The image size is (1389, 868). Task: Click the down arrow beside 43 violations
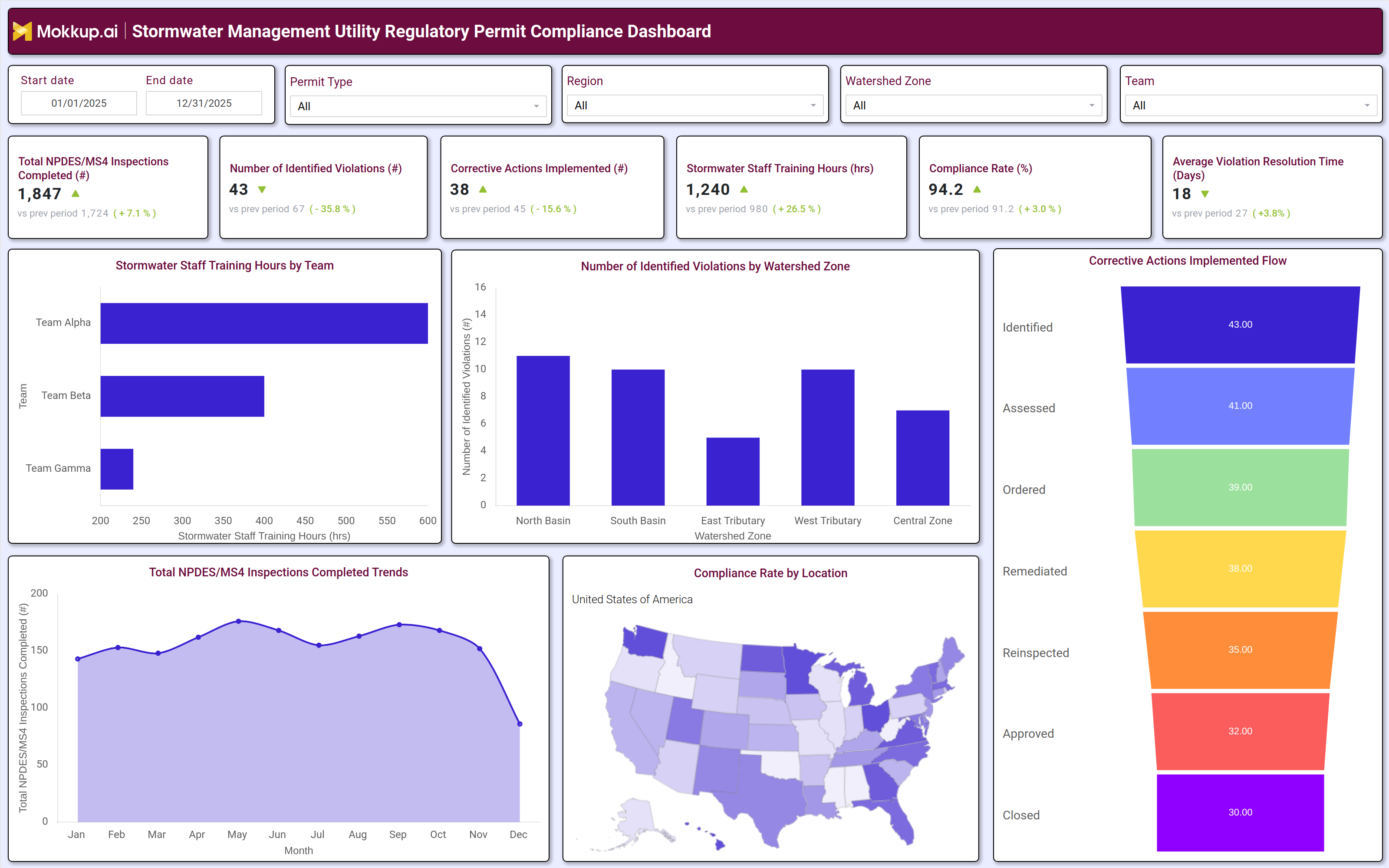pos(262,190)
